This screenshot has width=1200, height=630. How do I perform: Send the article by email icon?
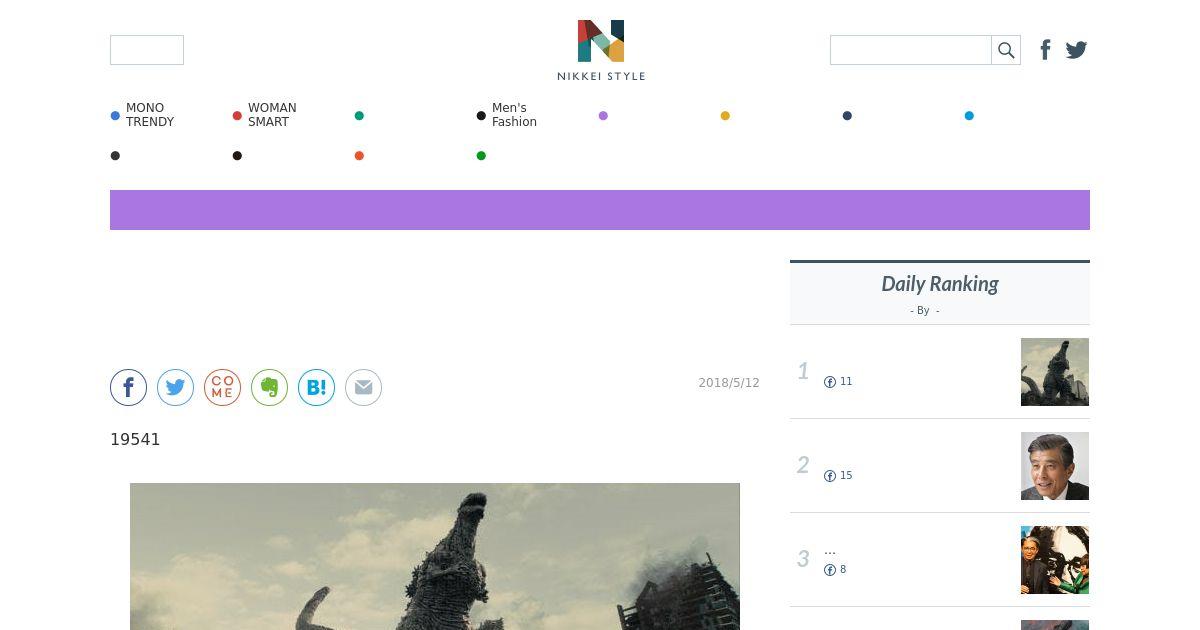pos(363,387)
